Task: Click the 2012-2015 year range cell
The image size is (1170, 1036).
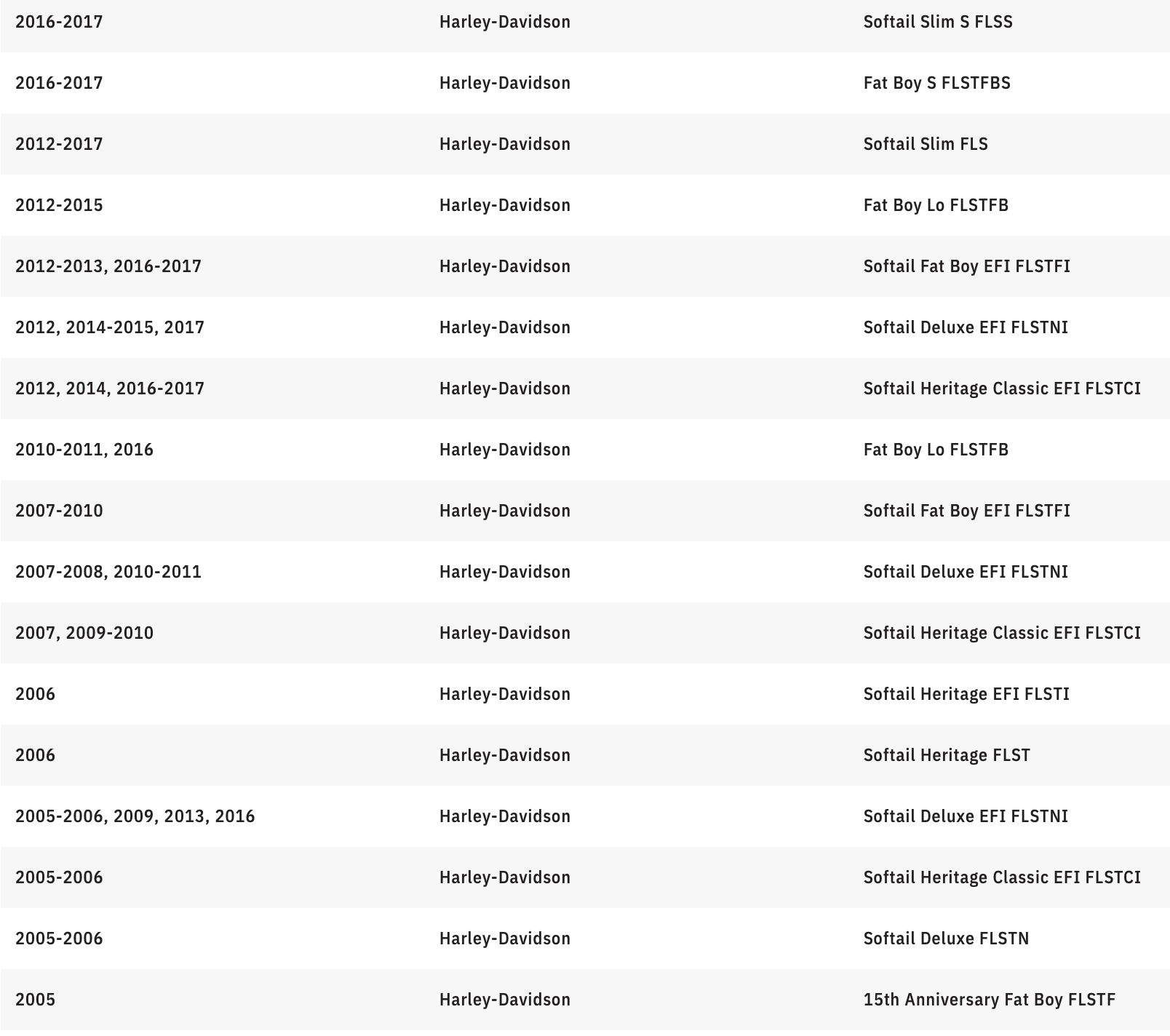Action: click(x=59, y=205)
